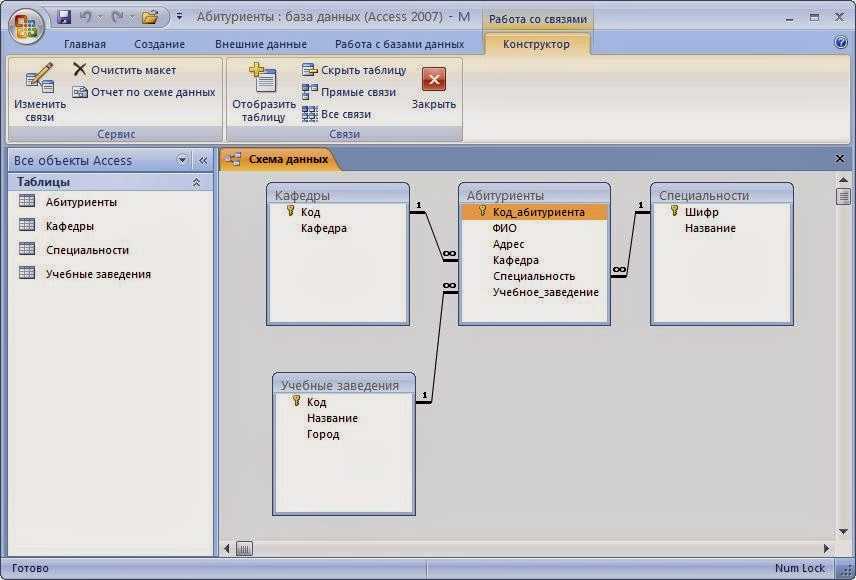The image size is (856, 580).
Task: Click the horizontal scrollbar thumb
Action: [244, 548]
